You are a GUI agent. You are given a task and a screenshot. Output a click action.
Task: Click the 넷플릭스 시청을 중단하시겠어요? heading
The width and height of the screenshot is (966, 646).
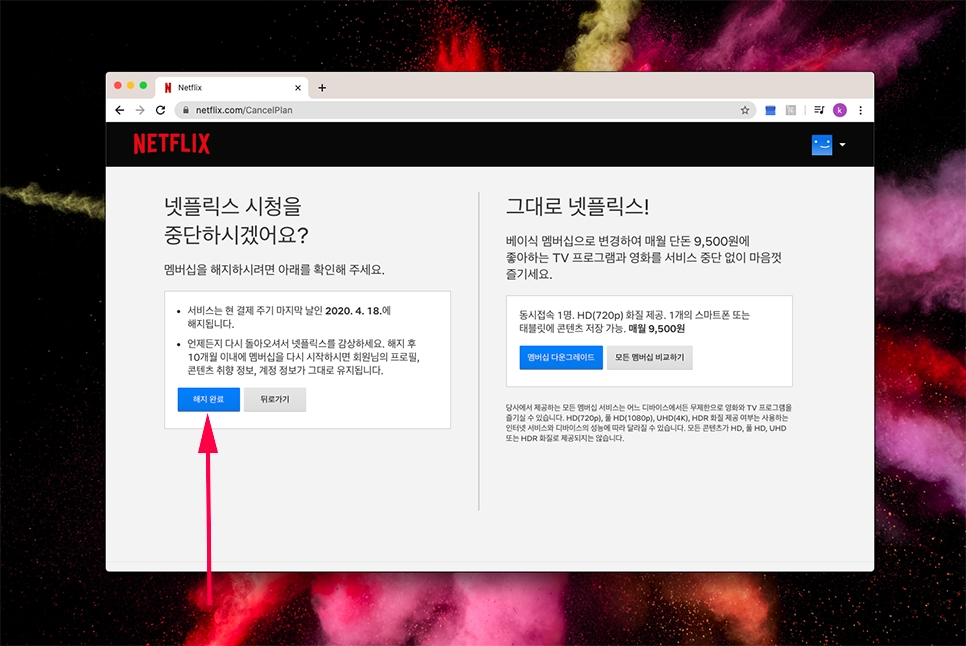236,220
